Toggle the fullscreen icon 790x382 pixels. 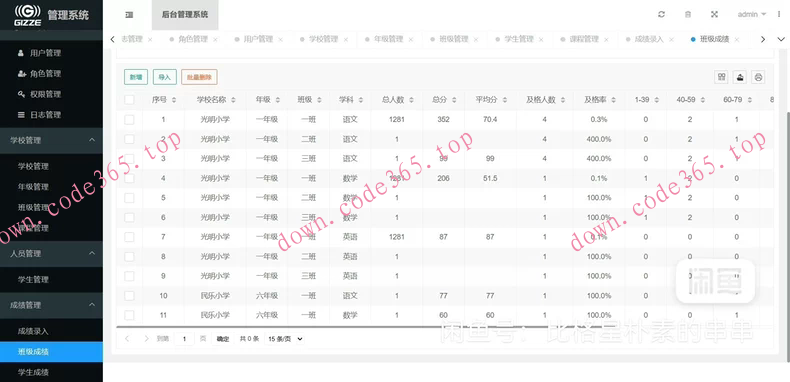pos(714,15)
